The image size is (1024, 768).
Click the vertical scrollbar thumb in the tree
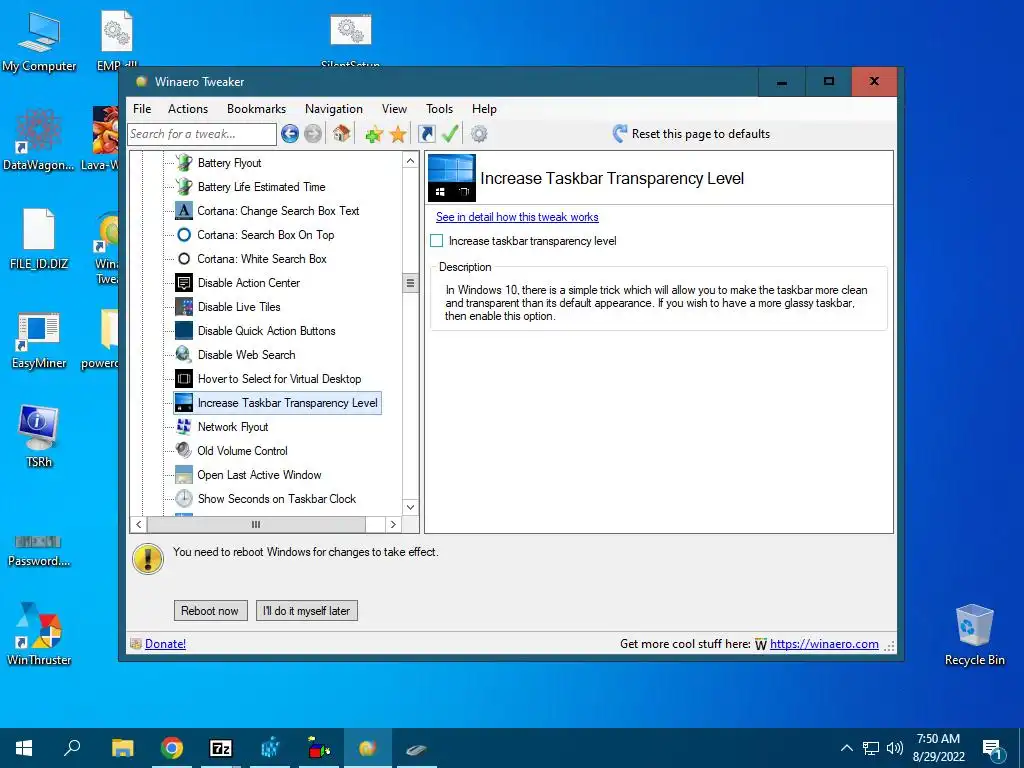[x=410, y=283]
